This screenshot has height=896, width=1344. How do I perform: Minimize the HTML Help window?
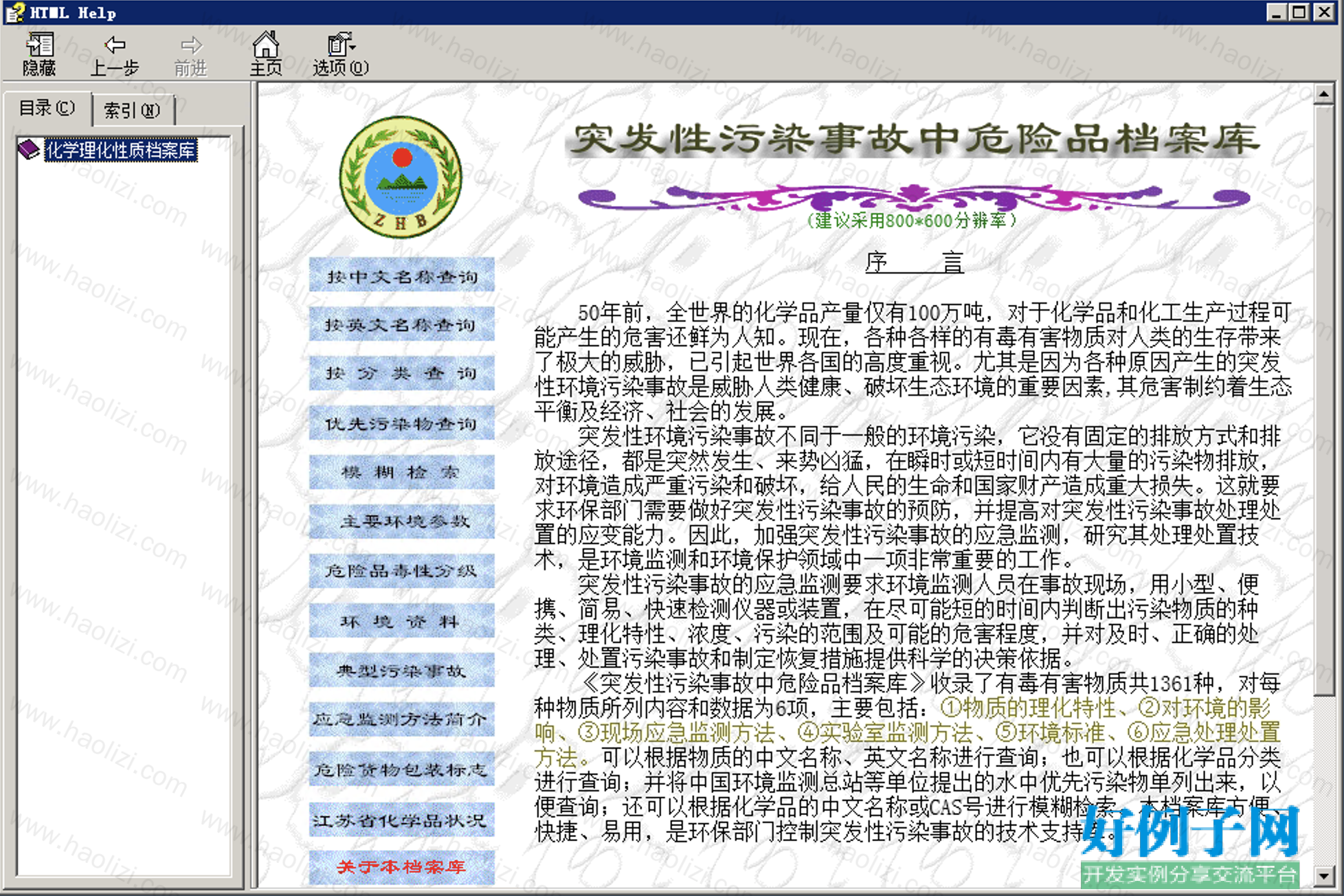[1277, 12]
